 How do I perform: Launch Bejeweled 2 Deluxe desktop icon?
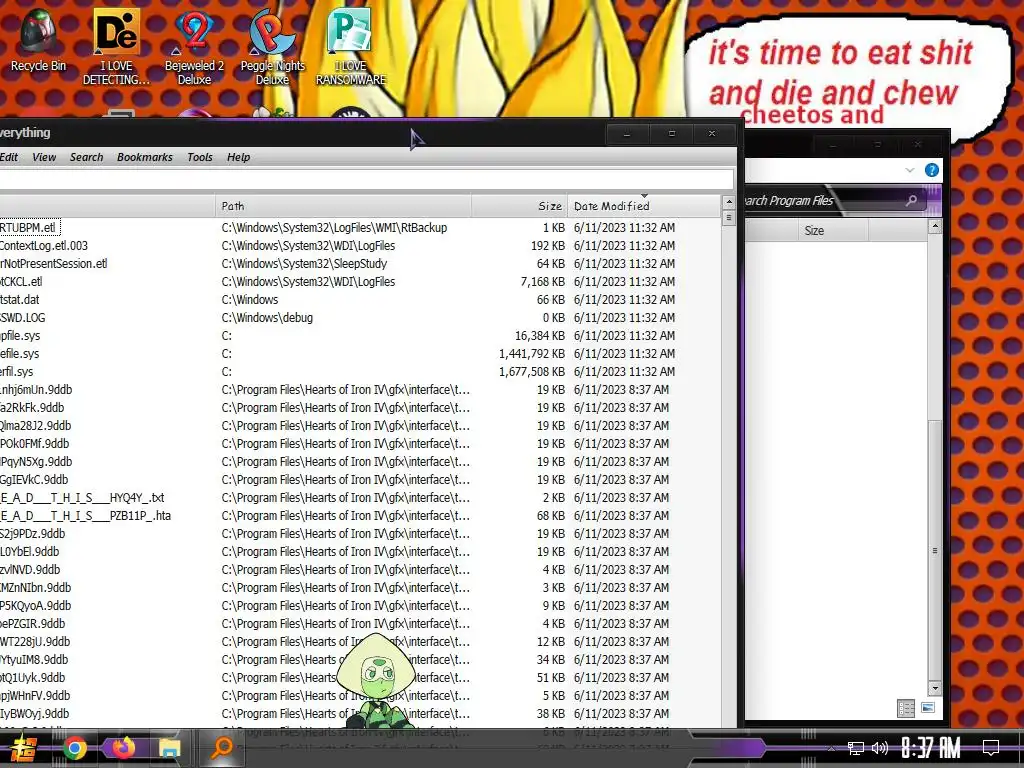point(194,47)
